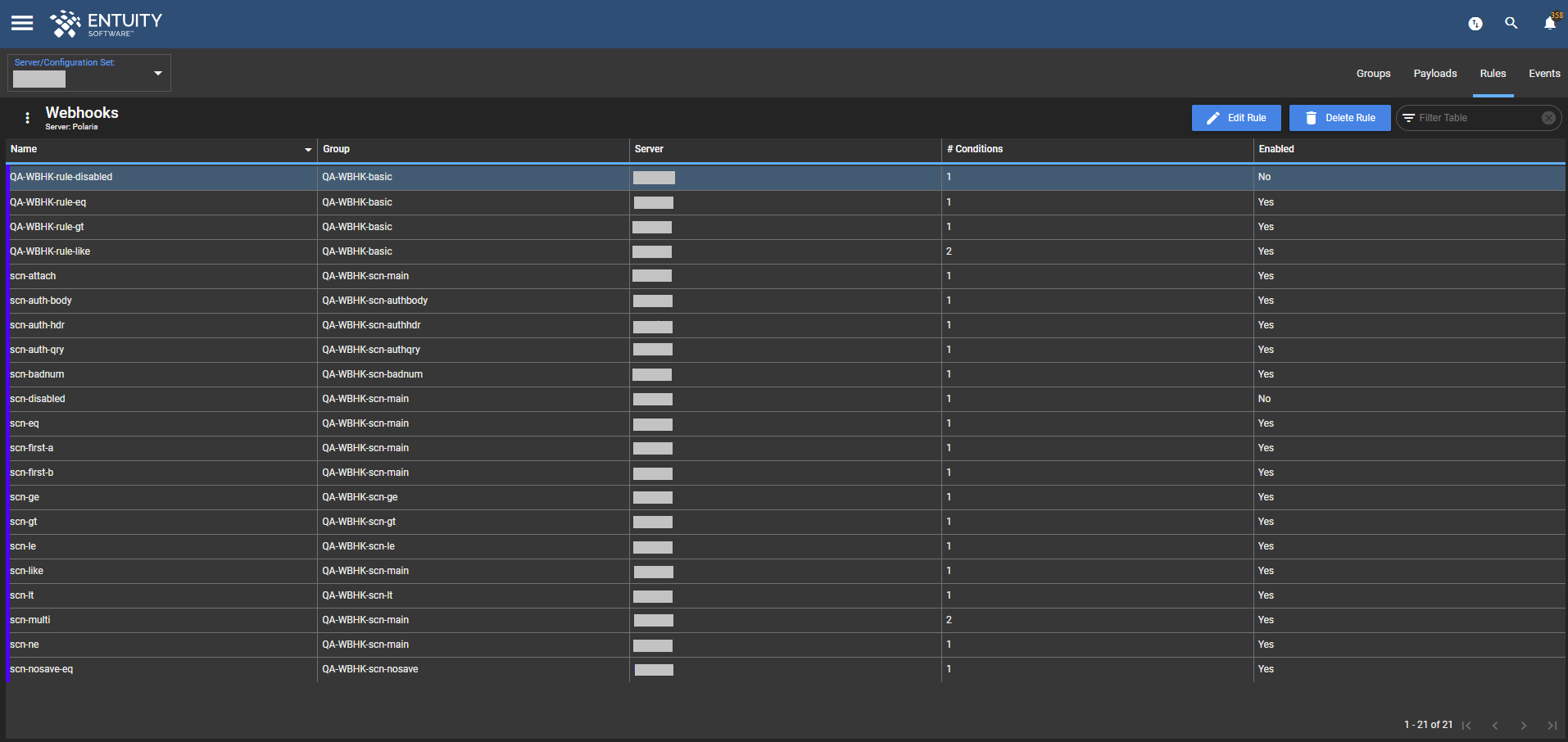Expand the Server/Configuration Set dropdown

click(x=158, y=73)
